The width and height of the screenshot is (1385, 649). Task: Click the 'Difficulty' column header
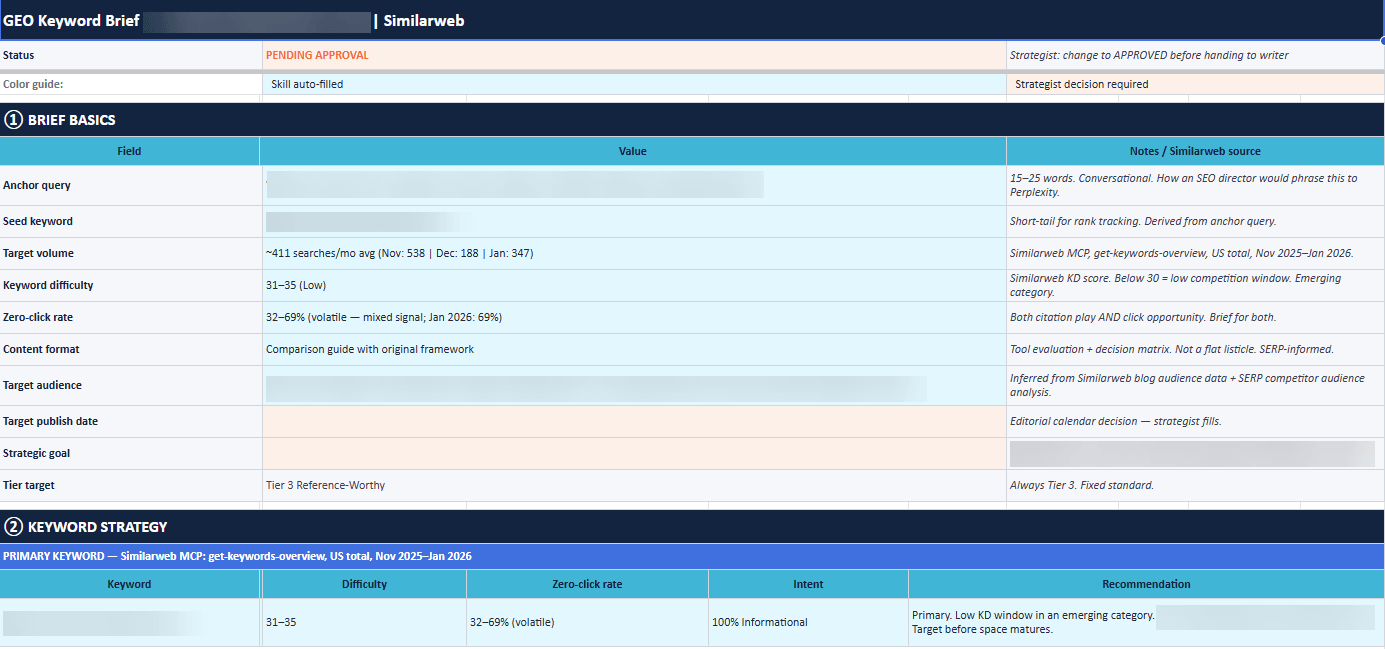pos(364,584)
